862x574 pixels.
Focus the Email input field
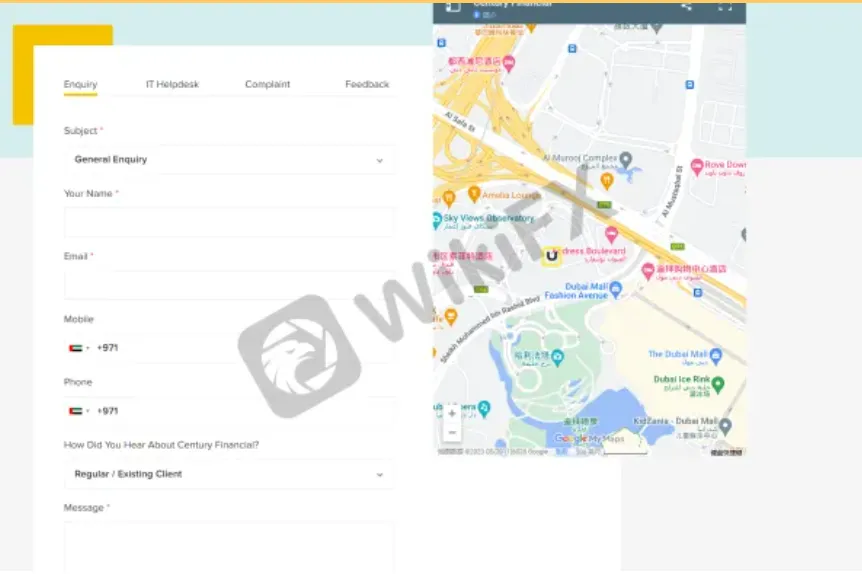click(x=229, y=285)
